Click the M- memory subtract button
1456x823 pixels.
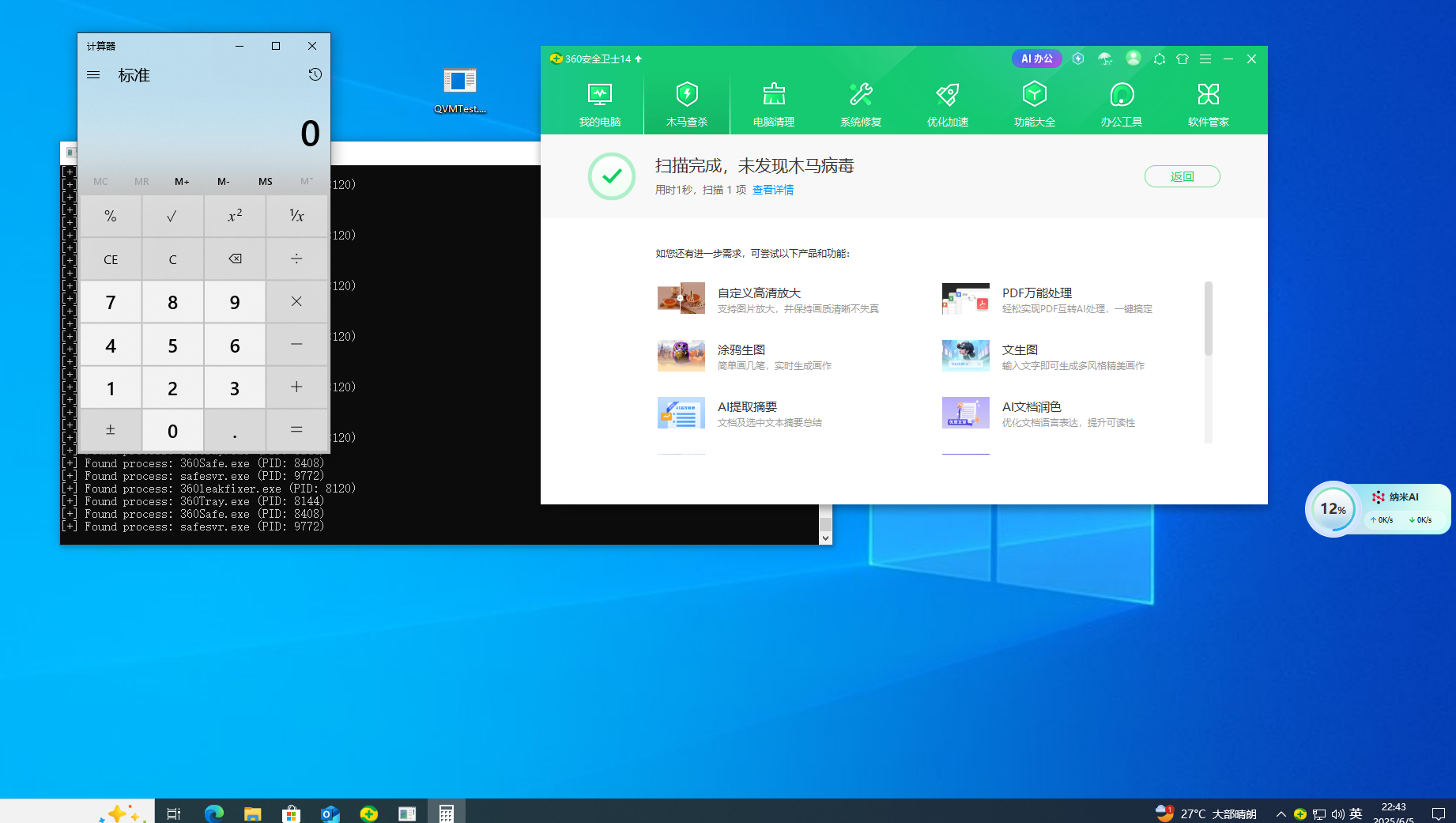pos(224,182)
